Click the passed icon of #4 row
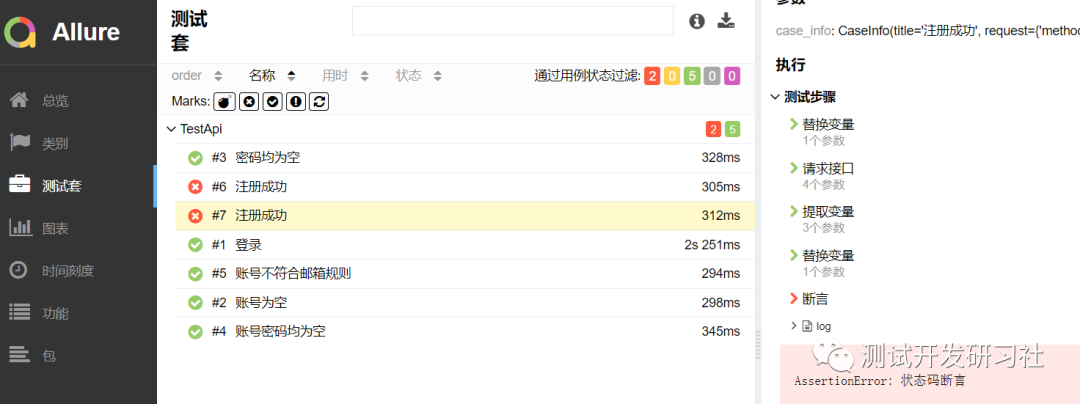This screenshot has height=404, width=1080. tap(195, 332)
